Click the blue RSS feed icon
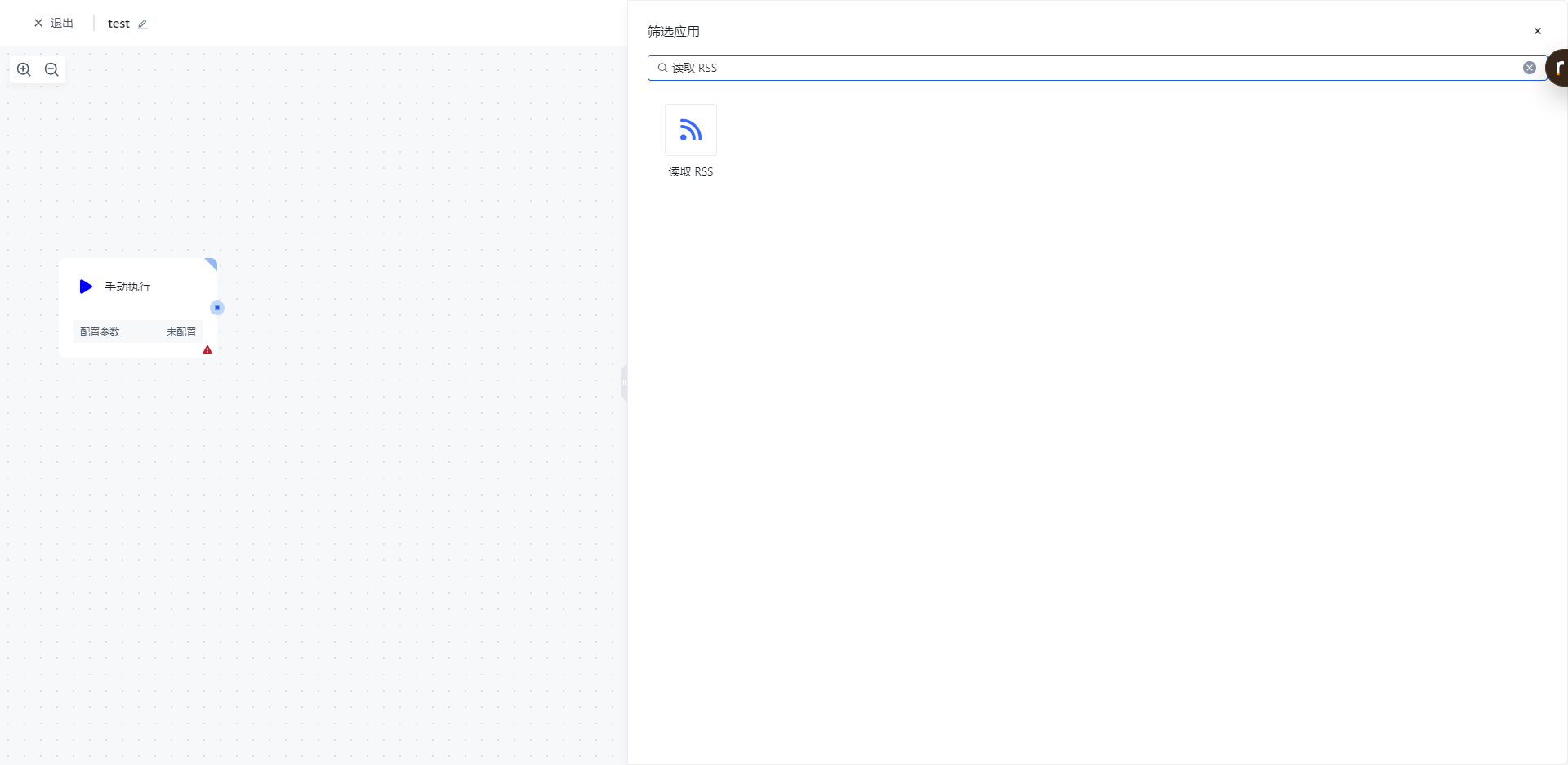Image resolution: width=1568 pixels, height=765 pixels. coord(690,130)
